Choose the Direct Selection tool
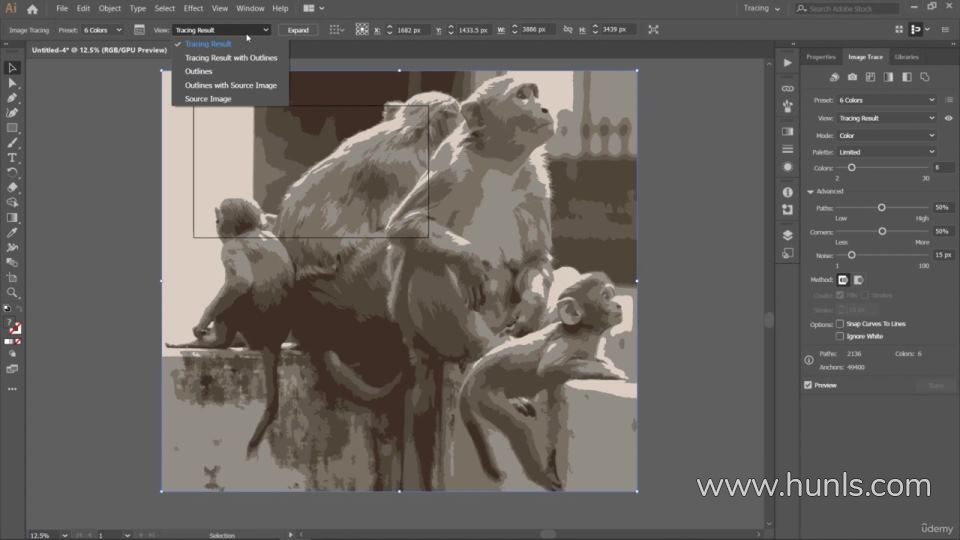Screen dimensions: 960x540 tap(12, 83)
